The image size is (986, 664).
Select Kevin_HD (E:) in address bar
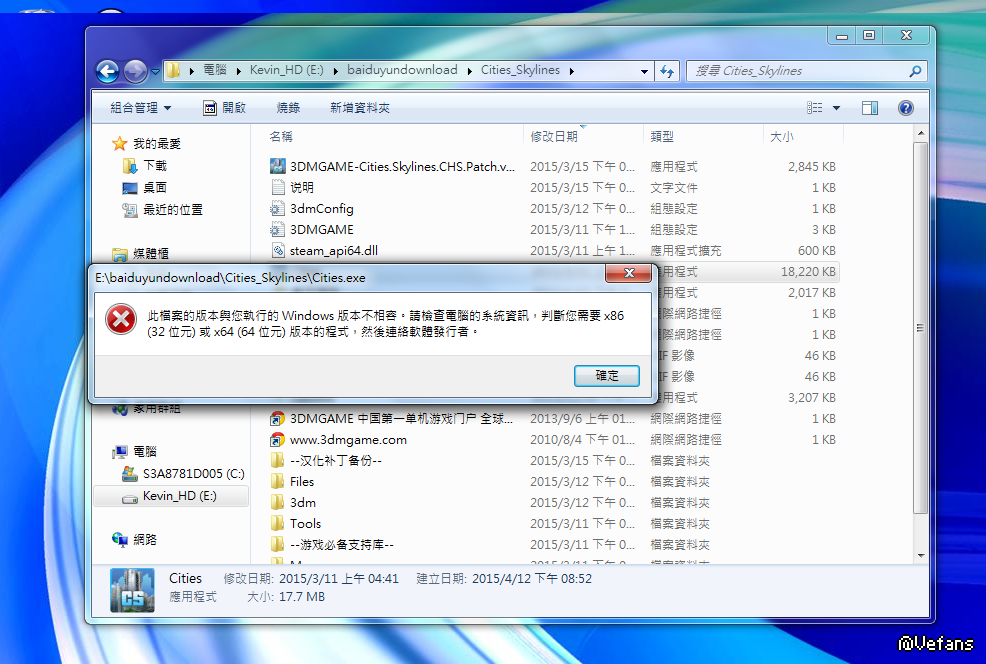(287, 70)
